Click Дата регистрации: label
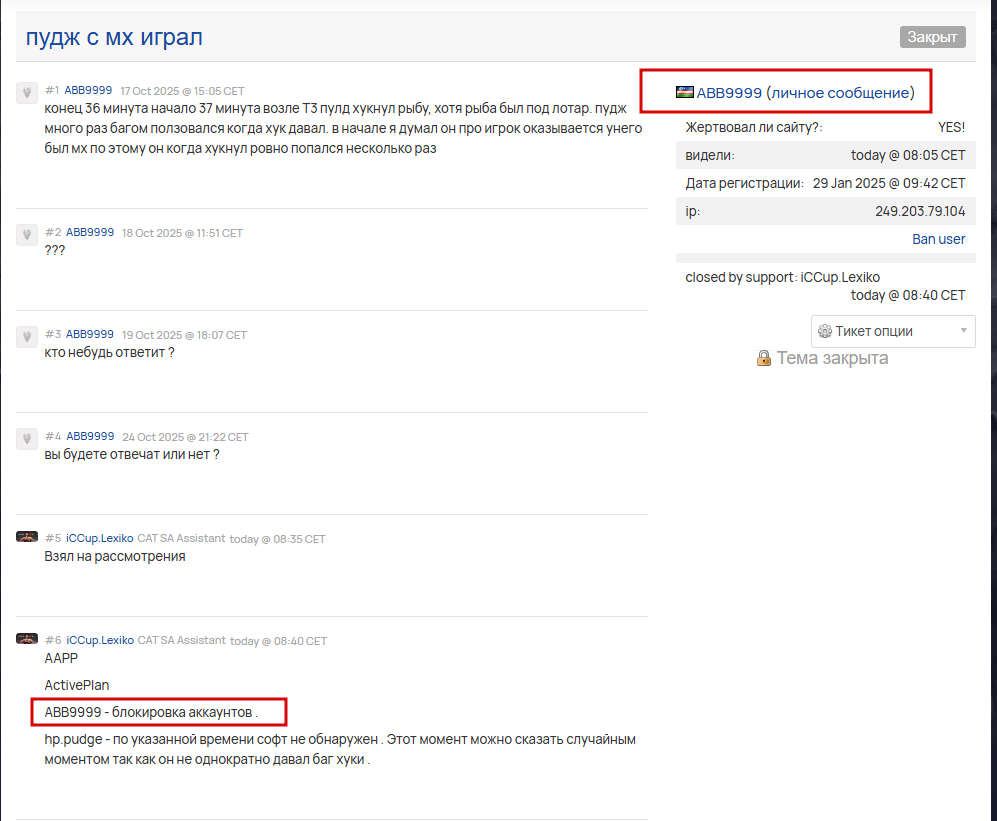The width and height of the screenshot is (997, 821). click(745, 183)
